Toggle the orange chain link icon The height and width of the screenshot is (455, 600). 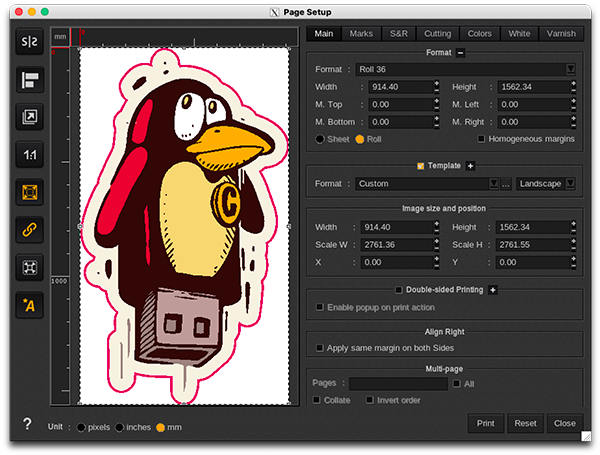pyautogui.click(x=30, y=229)
